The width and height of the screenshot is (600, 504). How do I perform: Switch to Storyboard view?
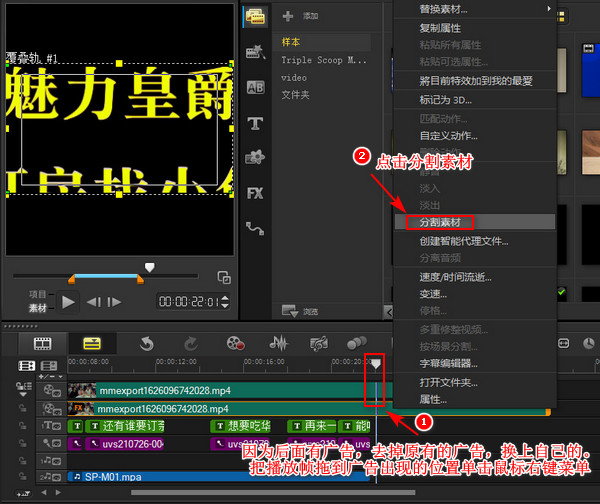(x=43, y=343)
